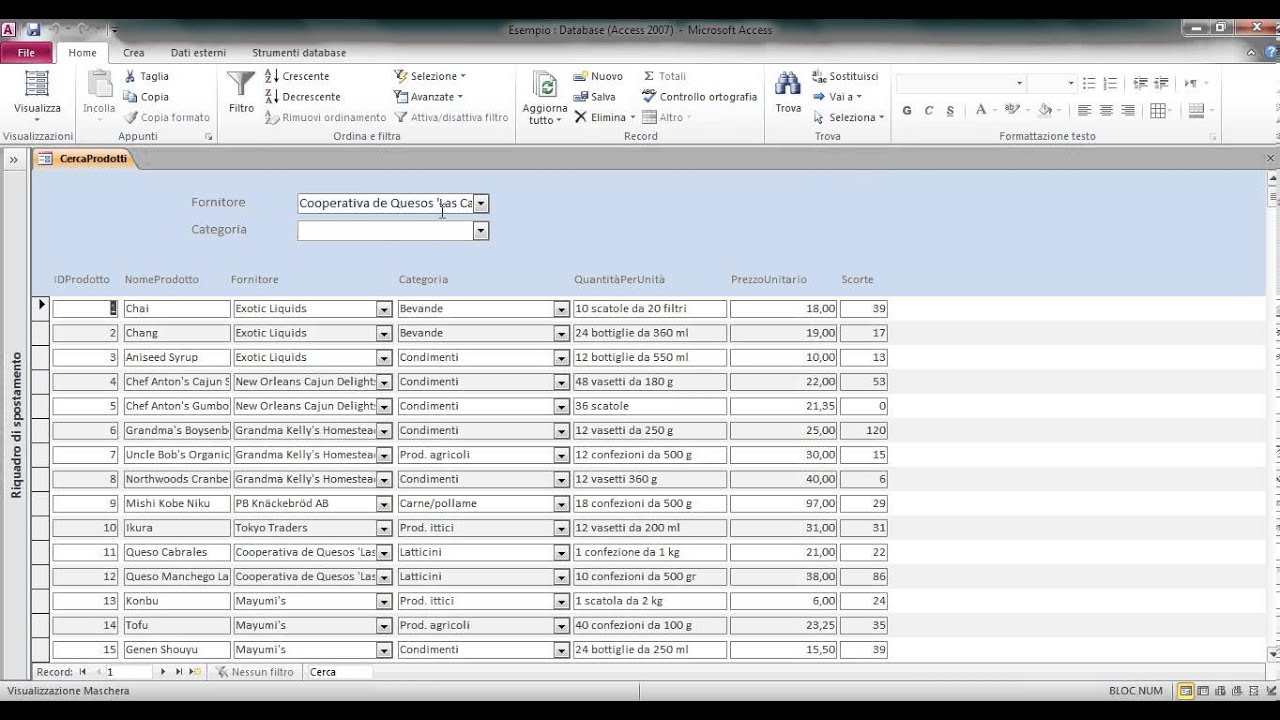Click the Trova binoculars icon
Viewport: 1280px width, 720px height.
click(788, 84)
